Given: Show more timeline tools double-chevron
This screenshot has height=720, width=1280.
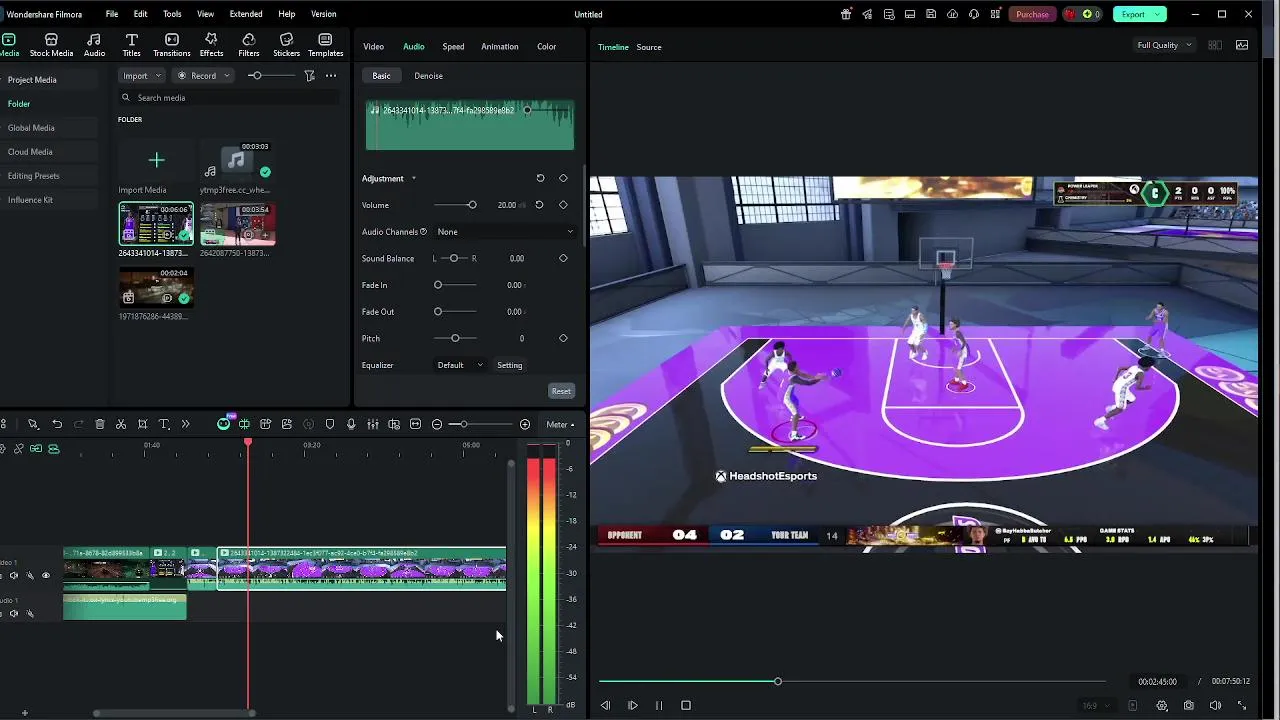Looking at the screenshot, I should (x=185, y=424).
